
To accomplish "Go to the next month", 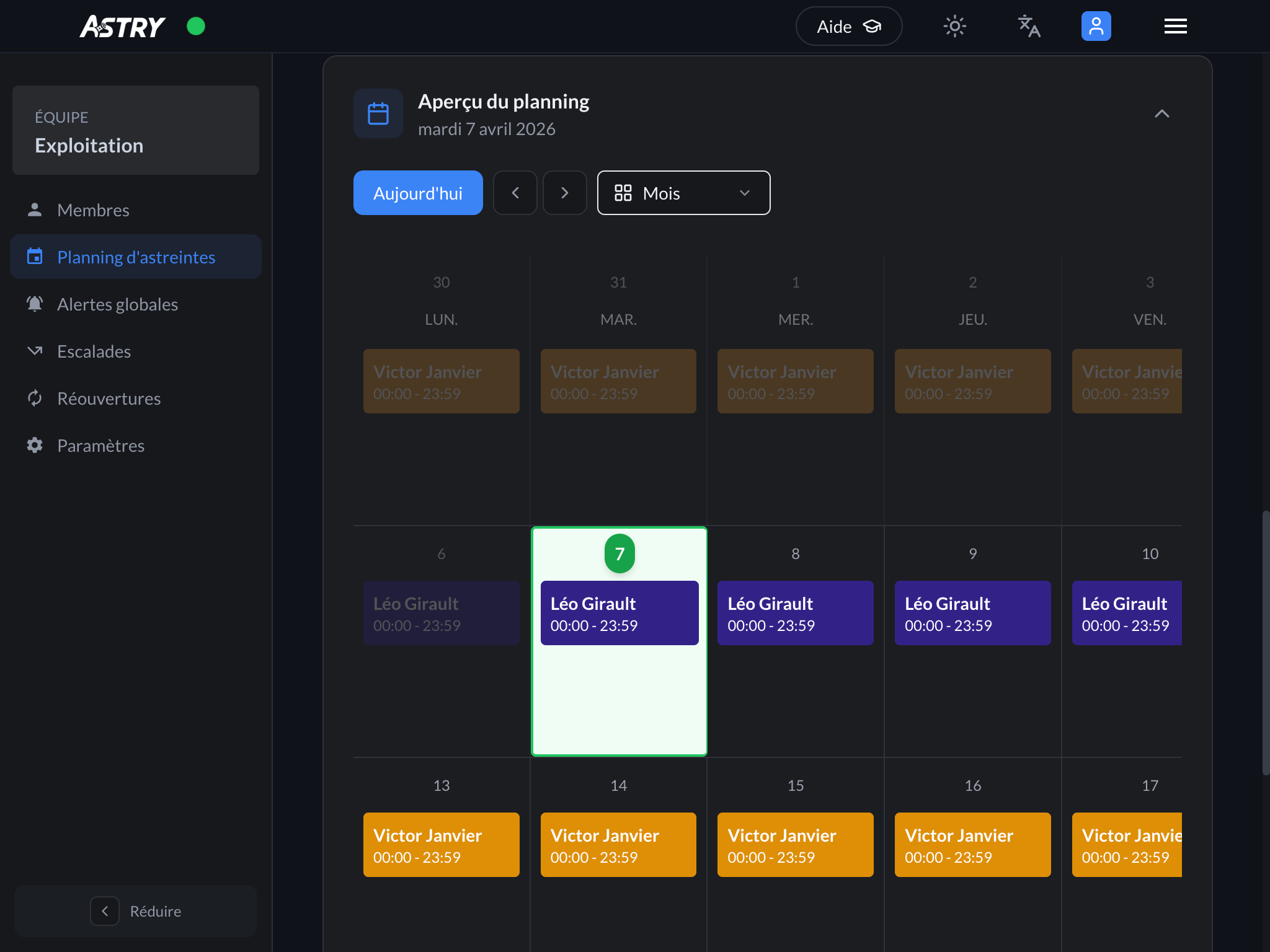I will [564, 193].
